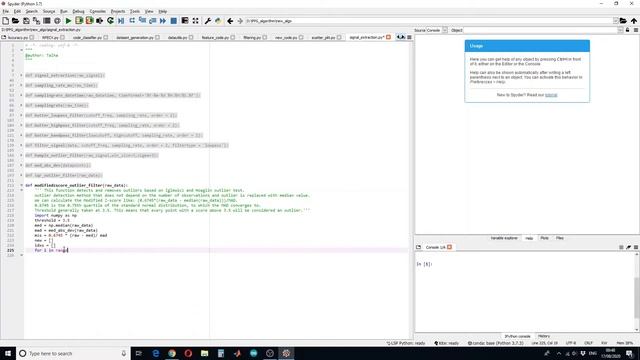
Task: Click conda base Python 3.7.3 status entry
Action: coord(496,343)
